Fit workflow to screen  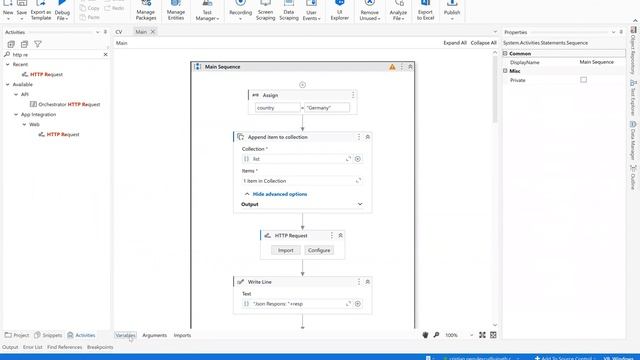[x=482, y=335]
